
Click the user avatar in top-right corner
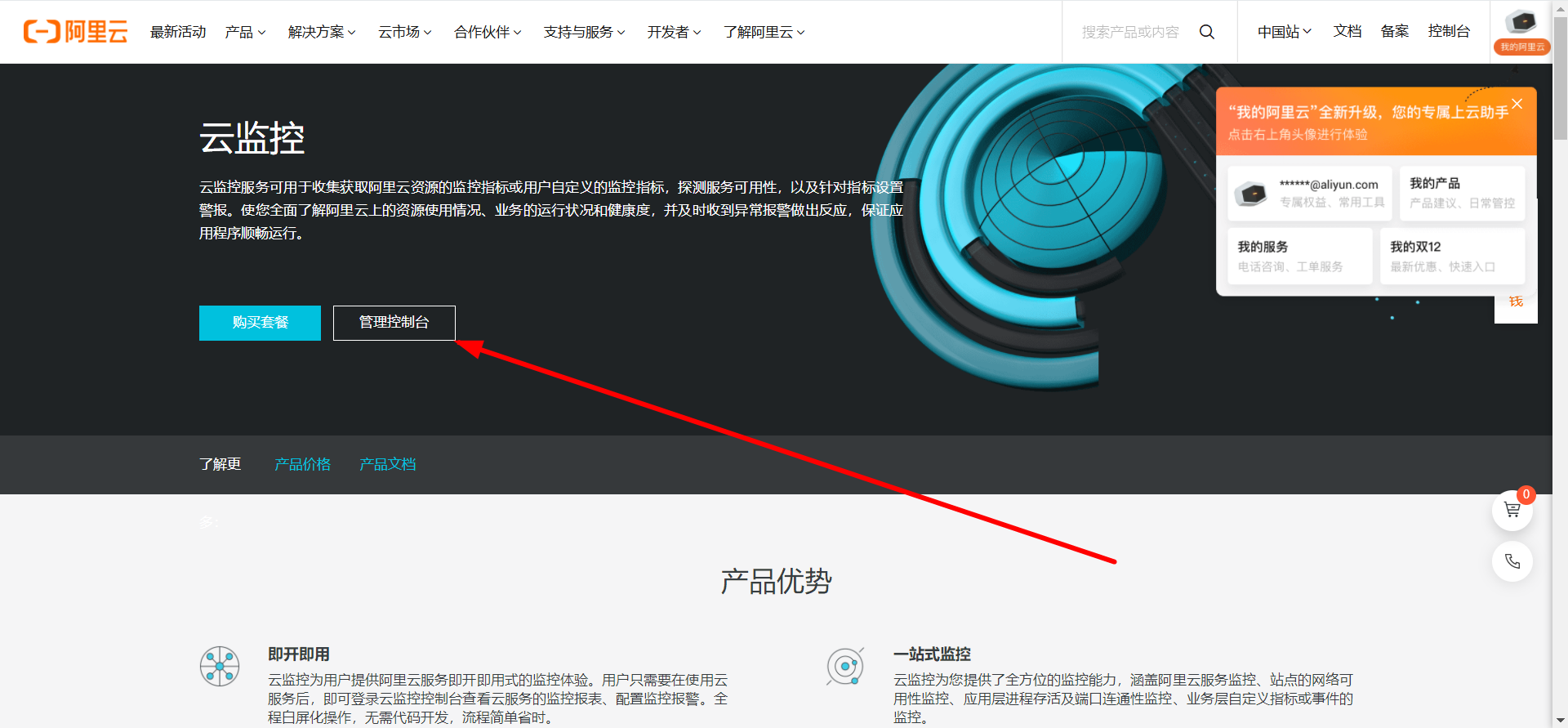pyautogui.click(x=1521, y=23)
